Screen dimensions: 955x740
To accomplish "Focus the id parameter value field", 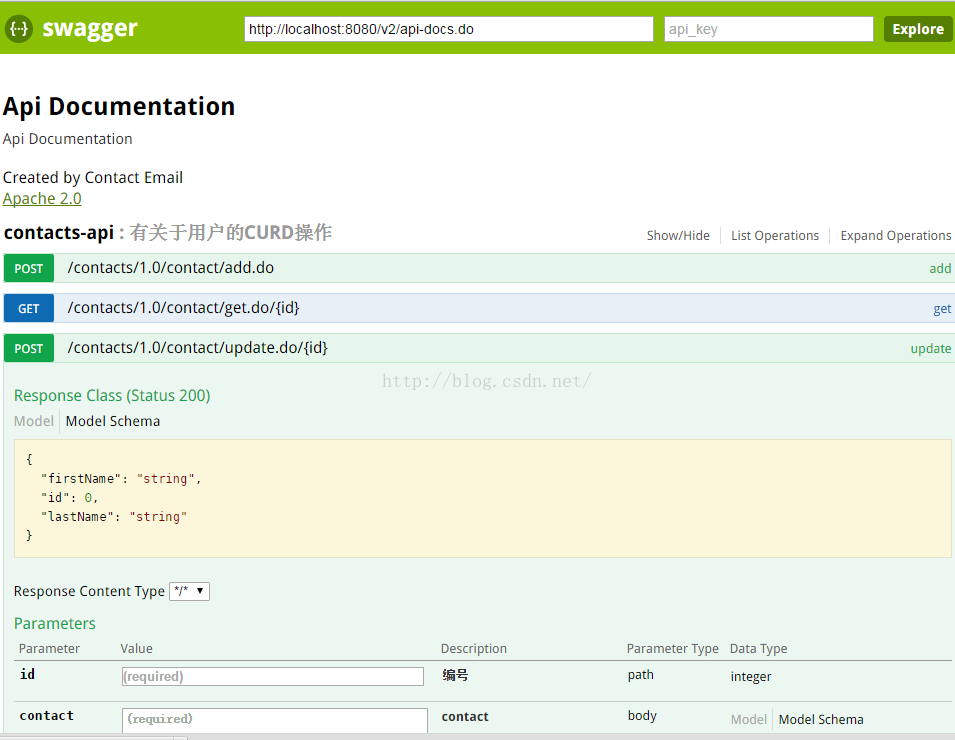I will tap(273, 677).
